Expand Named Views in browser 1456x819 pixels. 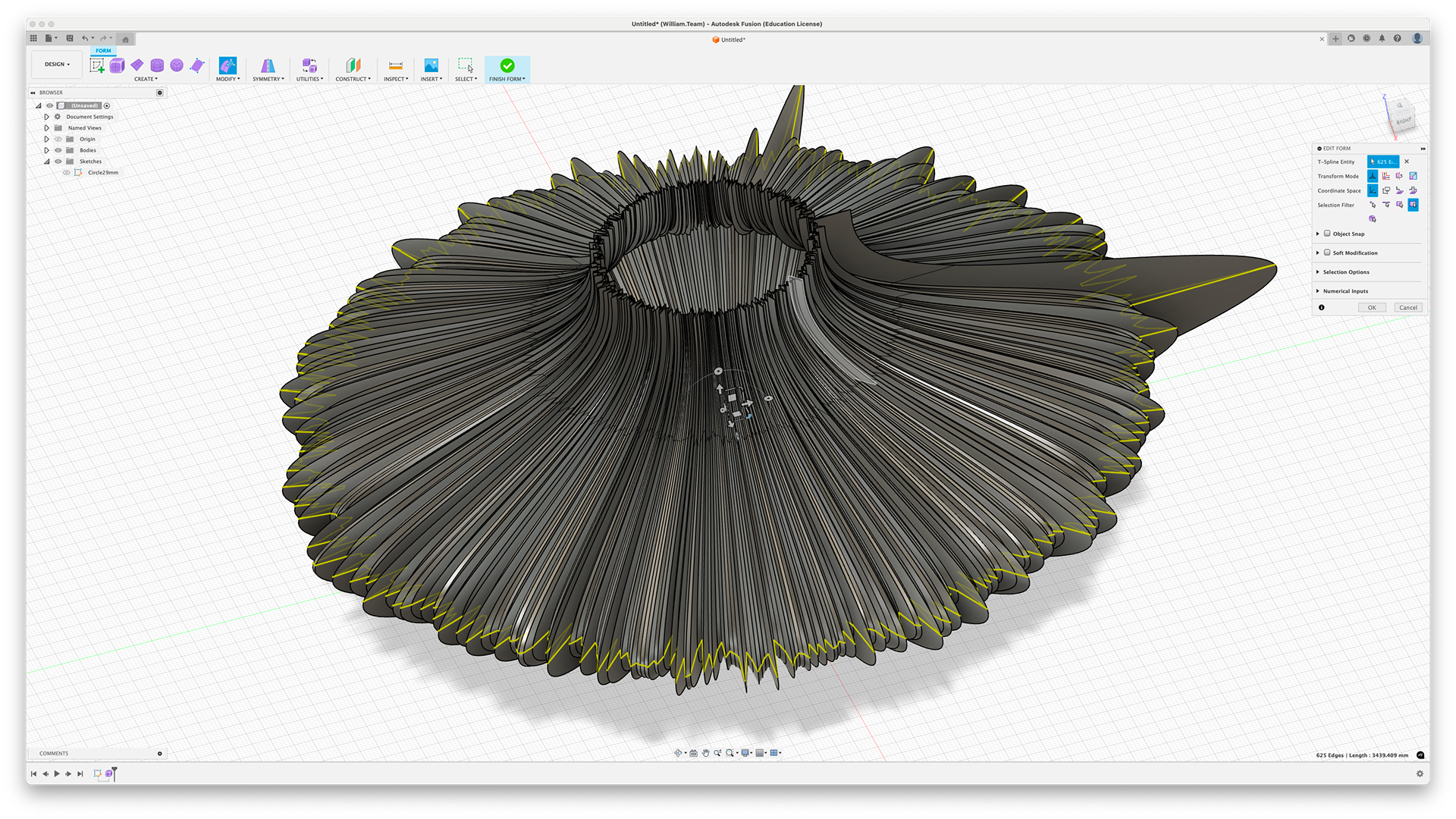pos(47,128)
